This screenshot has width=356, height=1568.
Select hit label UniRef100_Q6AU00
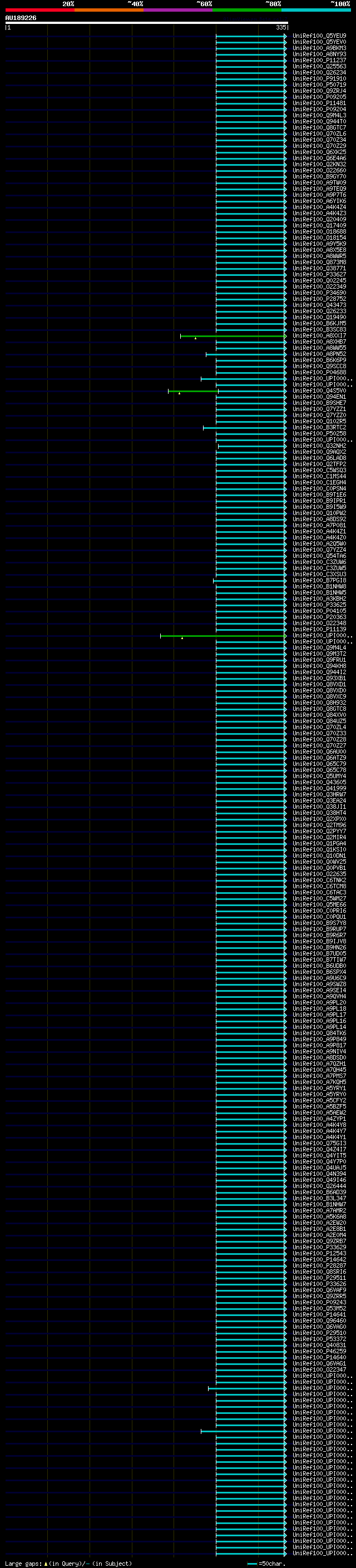(319, 752)
